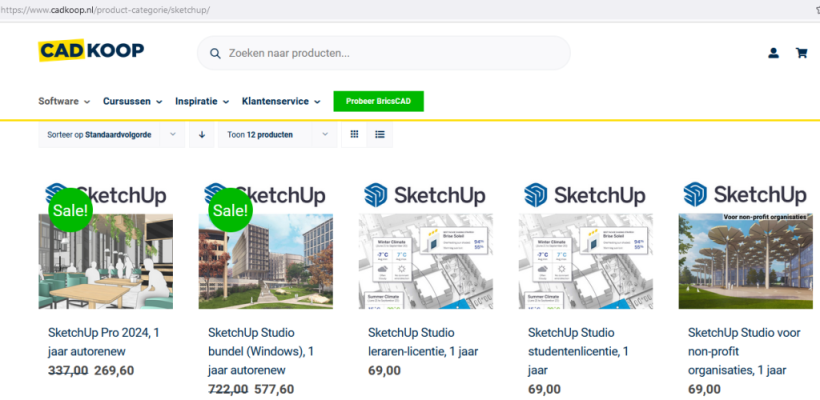Open non-profit organisaties product thumbnail
Viewport: 820px width, 400px height.
(x=746, y=261)
